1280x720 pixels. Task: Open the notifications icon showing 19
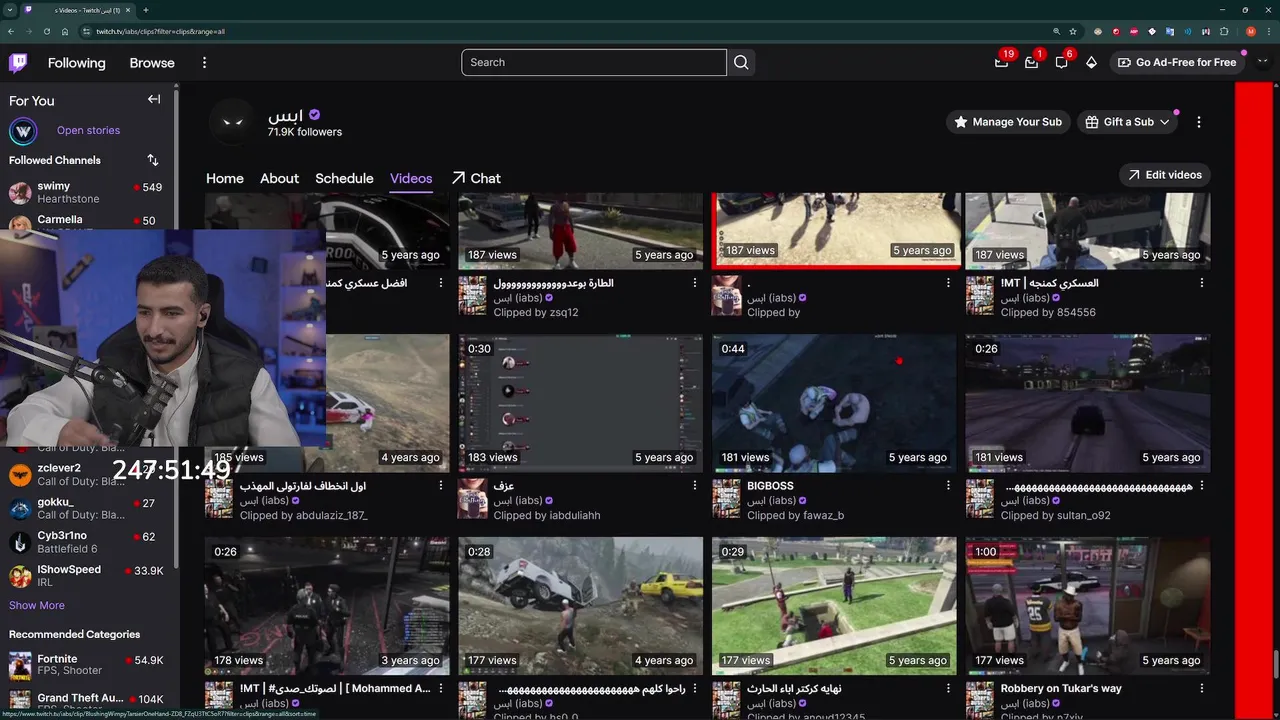coord(1002,62)
